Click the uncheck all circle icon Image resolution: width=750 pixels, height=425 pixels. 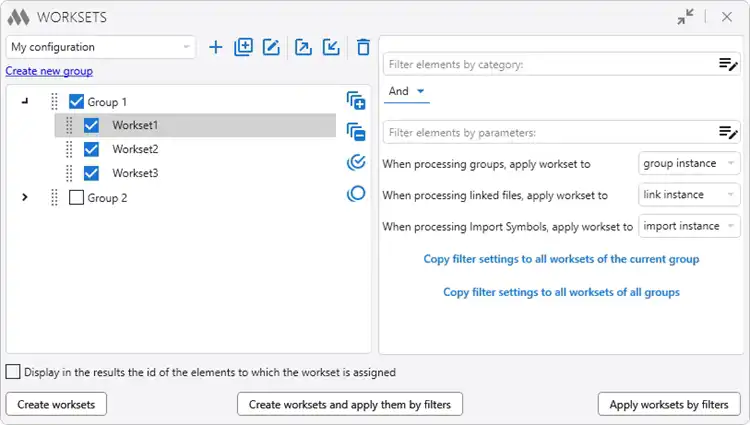356,194
